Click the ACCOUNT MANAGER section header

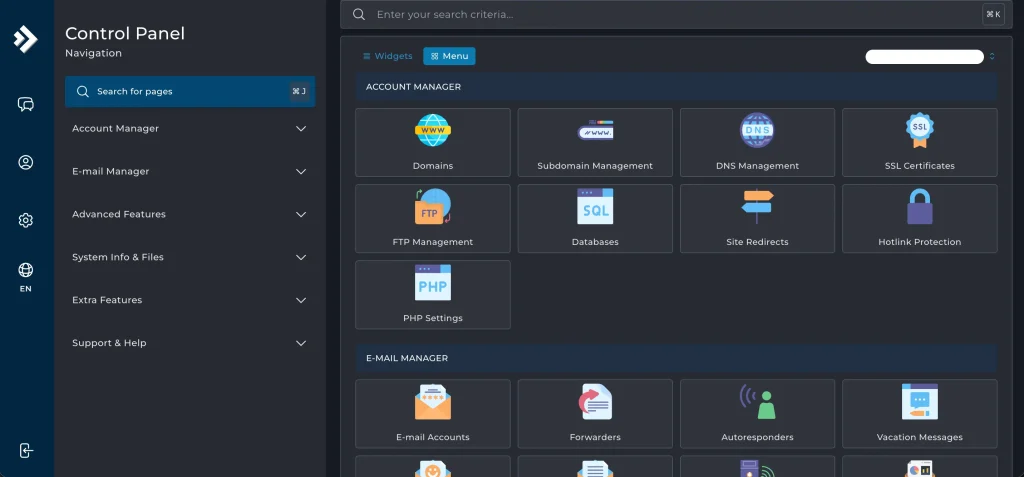[x=676, y=87]
